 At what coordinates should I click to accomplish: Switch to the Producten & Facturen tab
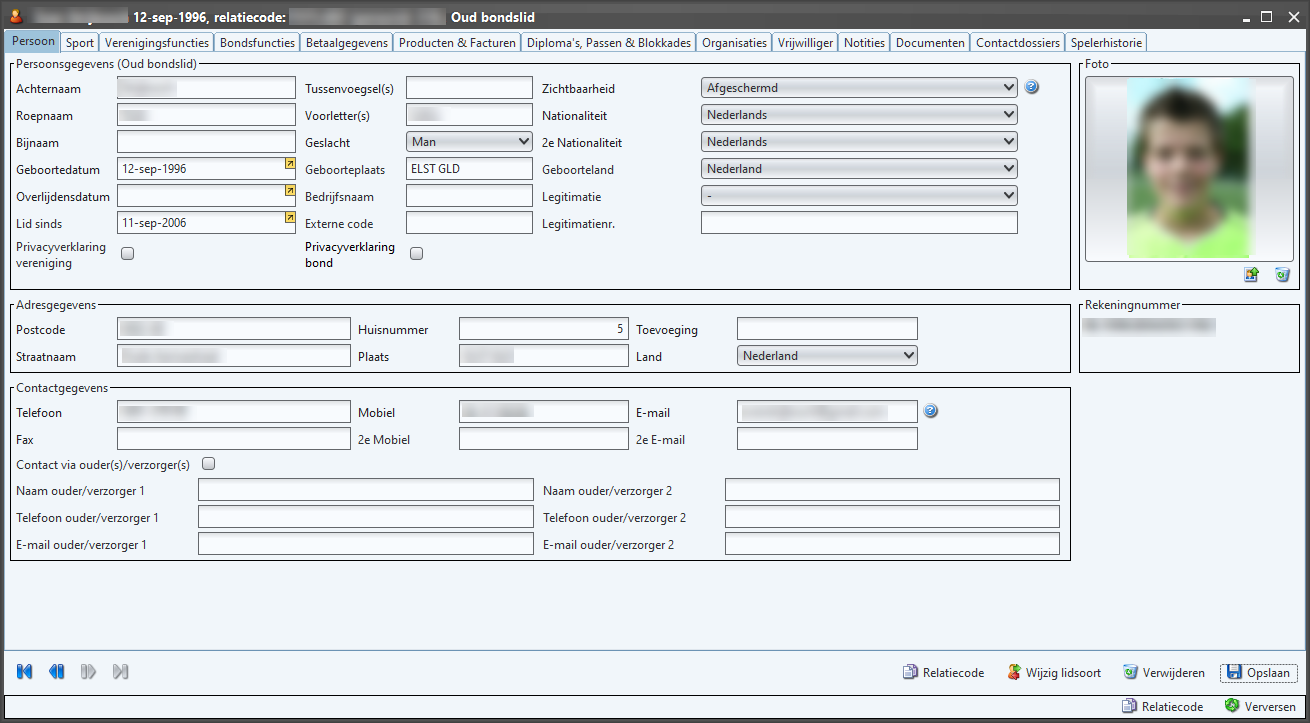(457, 43)
